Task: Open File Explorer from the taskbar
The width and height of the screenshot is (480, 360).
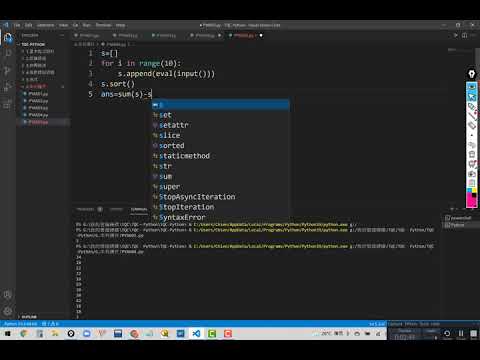Action: pyautogui.click(x=55, y=333)
